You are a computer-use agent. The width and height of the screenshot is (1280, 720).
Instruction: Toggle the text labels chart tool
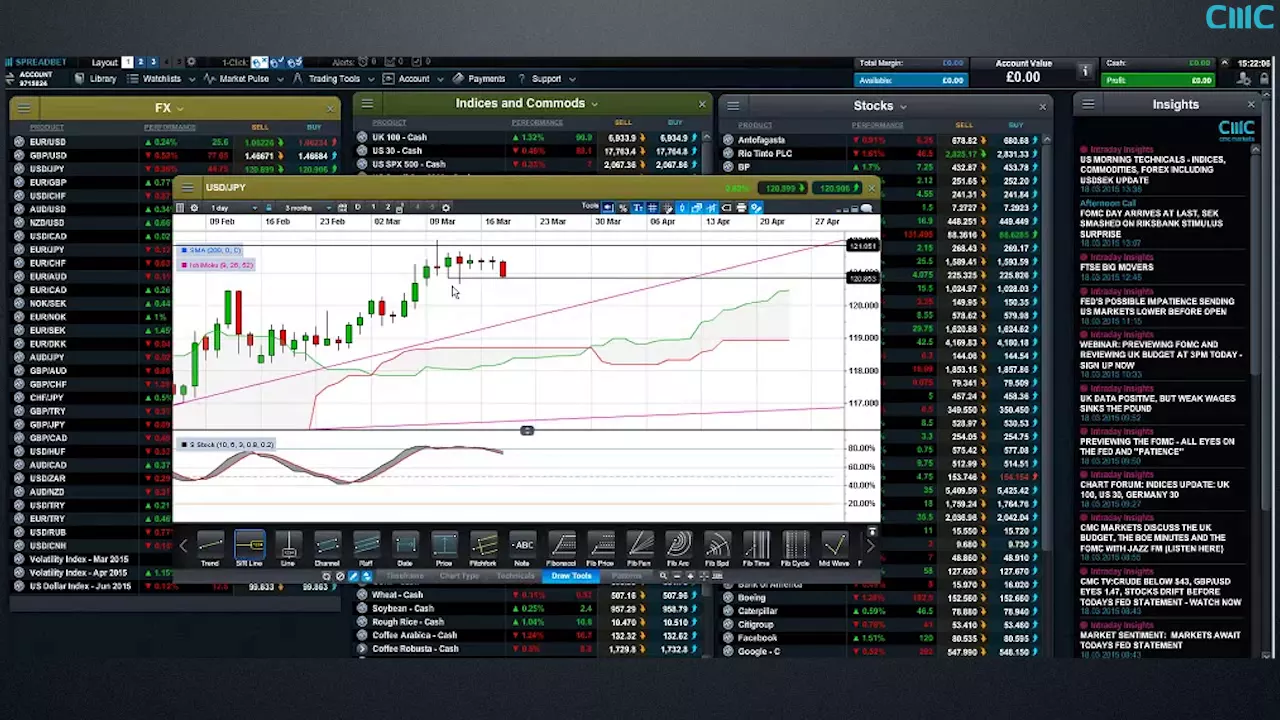[x=637, y=208]
